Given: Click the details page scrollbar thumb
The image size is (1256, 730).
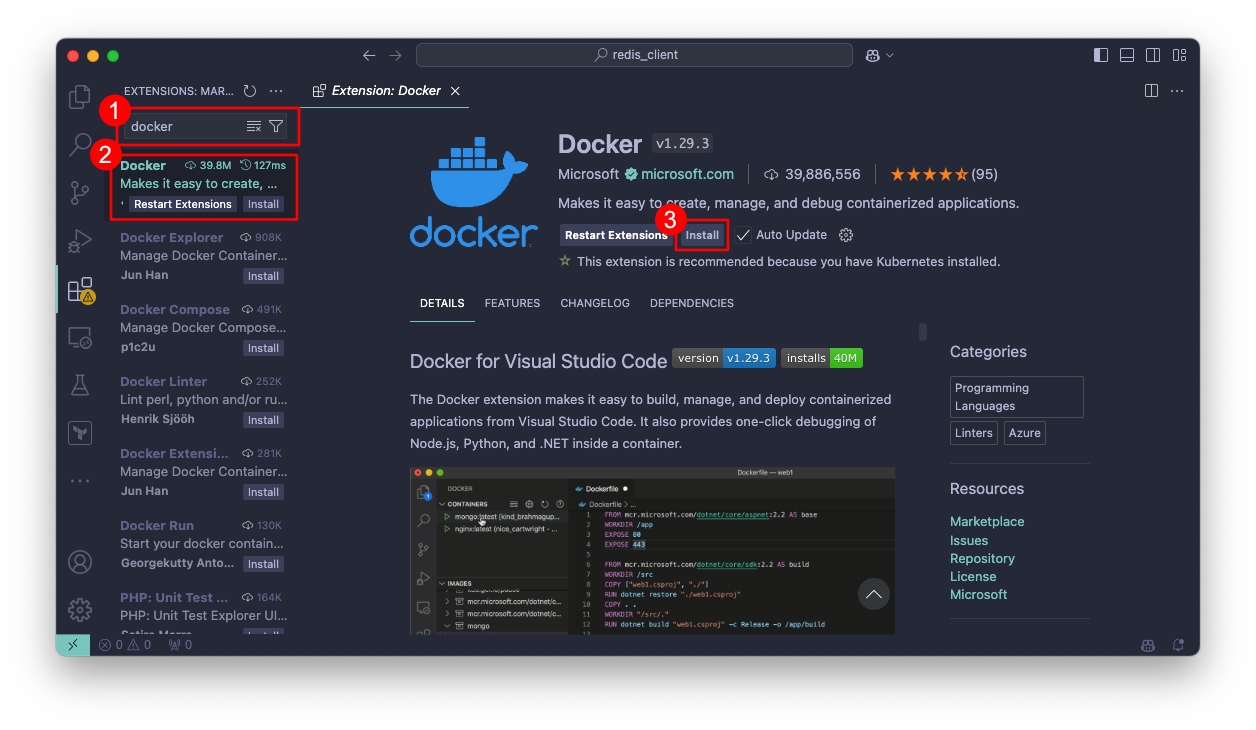Looking at the screenshot, I should point(922,332).
